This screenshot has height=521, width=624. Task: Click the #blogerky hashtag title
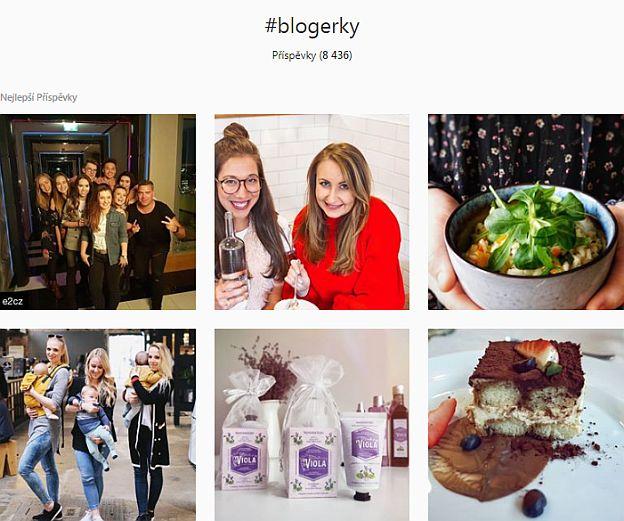click(312, 26)
